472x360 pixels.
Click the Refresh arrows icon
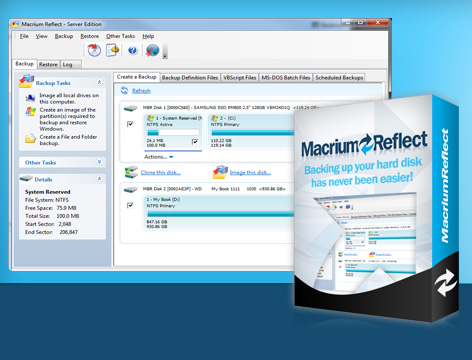click(x=124, y=90)
